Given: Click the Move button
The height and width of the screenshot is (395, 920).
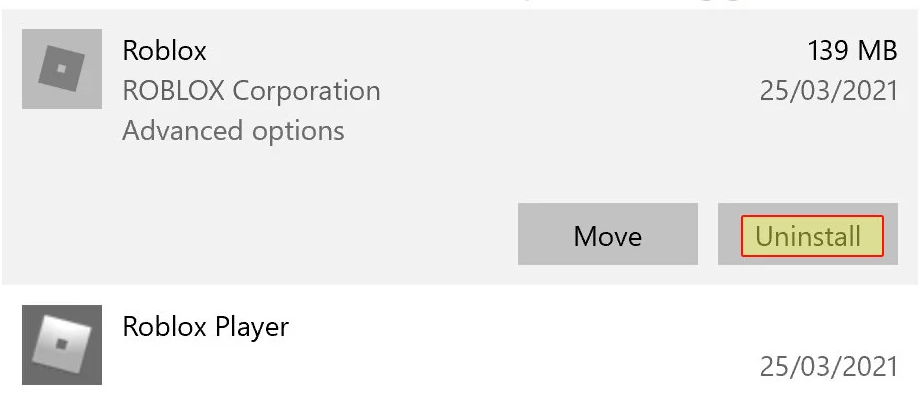Looking at the screenshot, I should tap(607, 234).
